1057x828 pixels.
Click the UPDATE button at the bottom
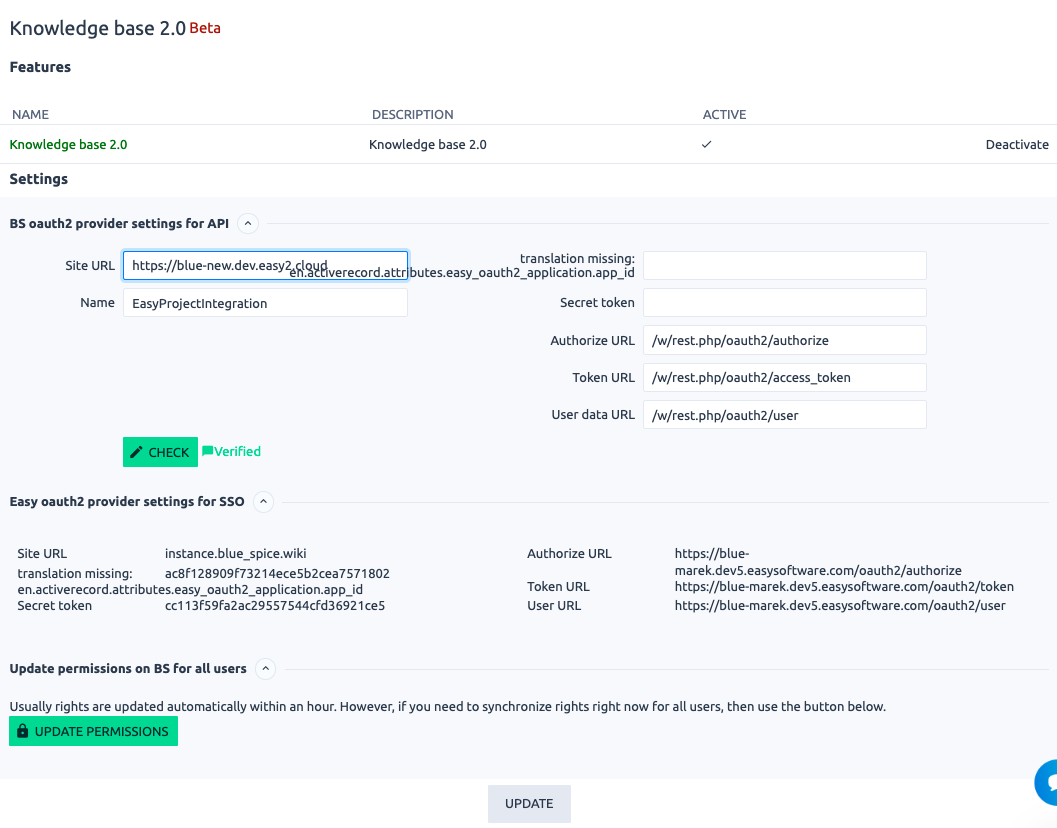coord(529,803)
